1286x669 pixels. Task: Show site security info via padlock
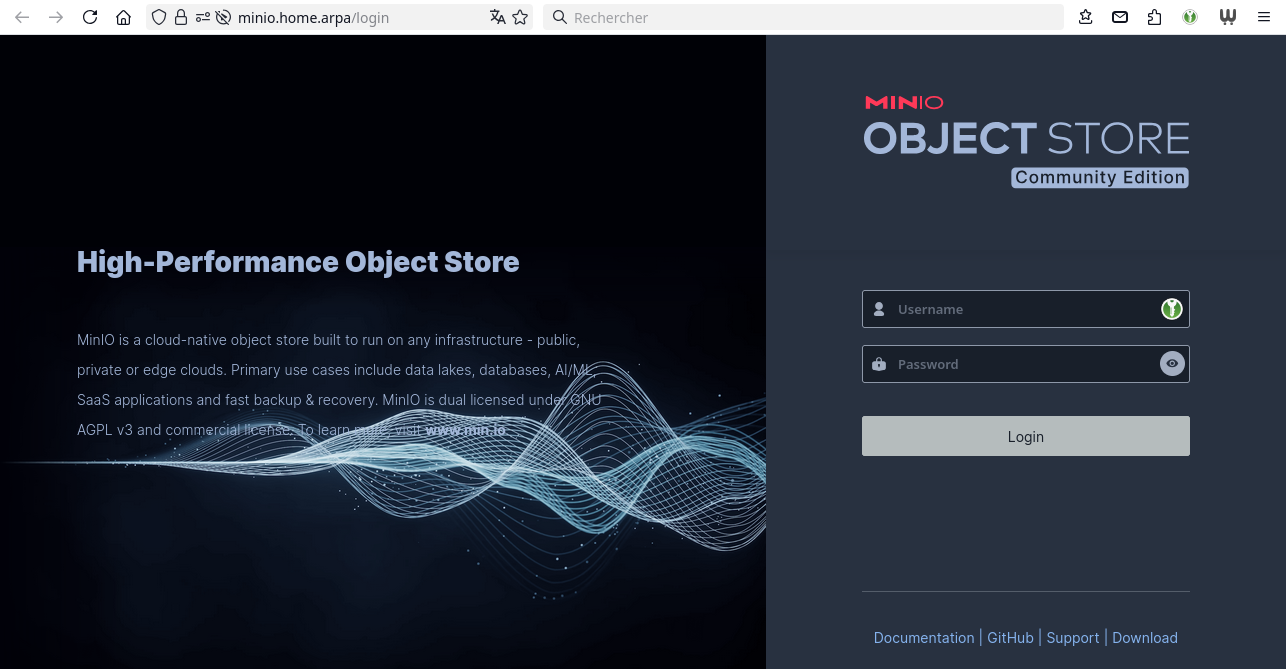(181, 17)
